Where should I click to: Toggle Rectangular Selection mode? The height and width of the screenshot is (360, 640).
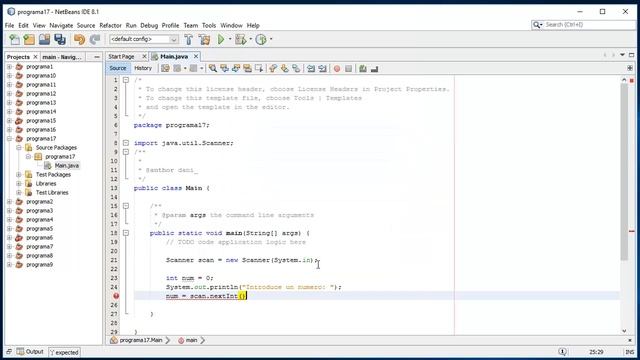tap(259, 68)
